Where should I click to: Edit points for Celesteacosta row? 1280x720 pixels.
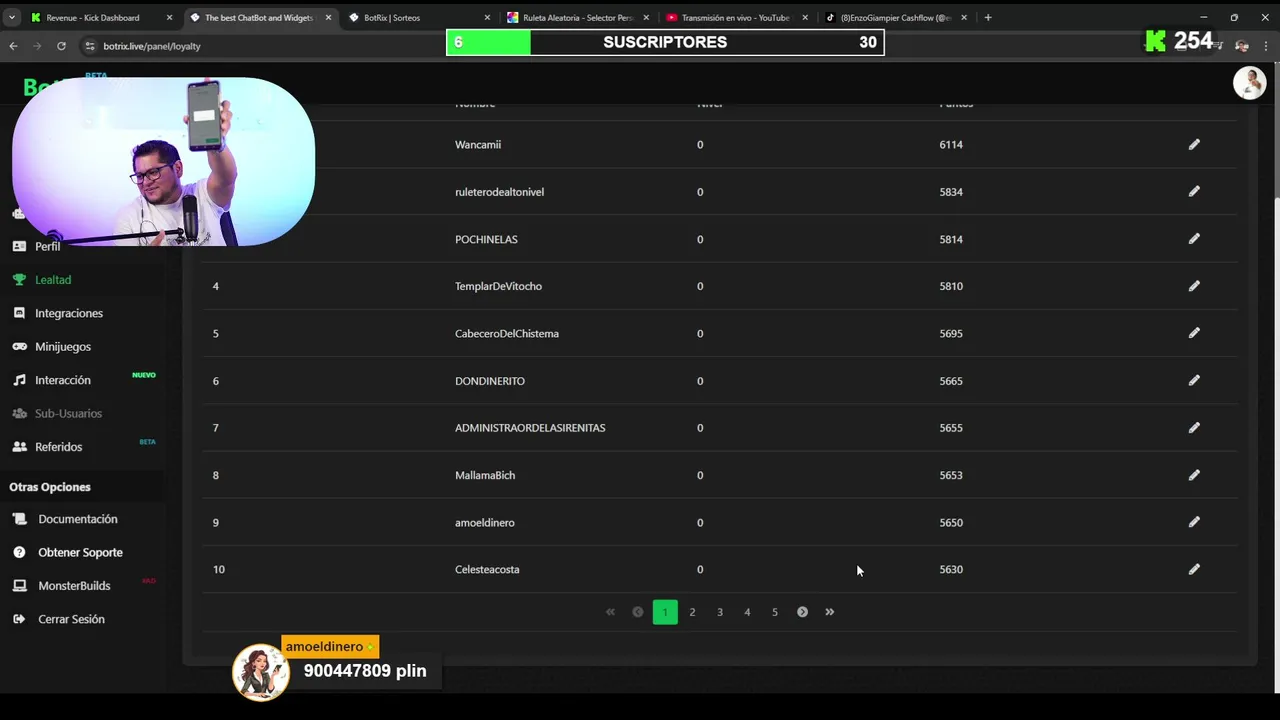[x=1194, y=569]
